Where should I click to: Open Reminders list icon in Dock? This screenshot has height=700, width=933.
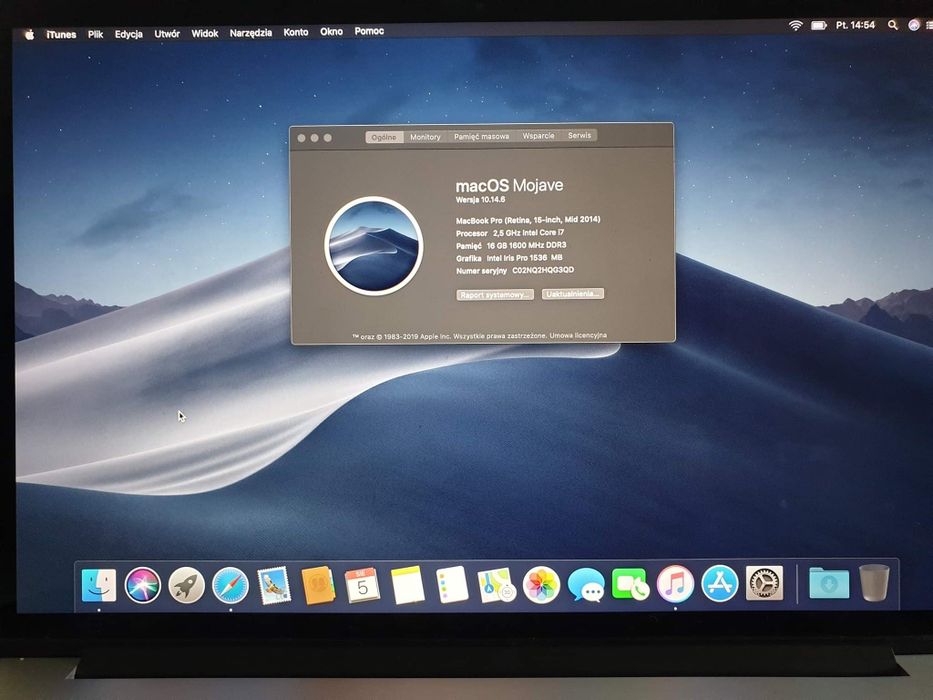(452, 585)
